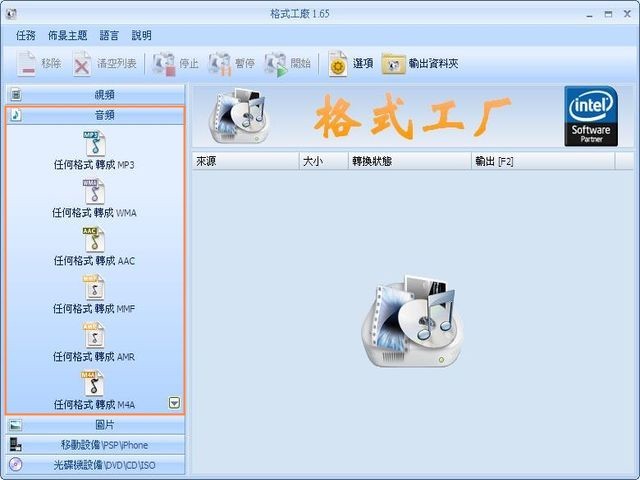Viewport: 640px width, 480px height.
Task: Click the 任何格式 轉成 MP3 label
Action: [x=94, y=165]
